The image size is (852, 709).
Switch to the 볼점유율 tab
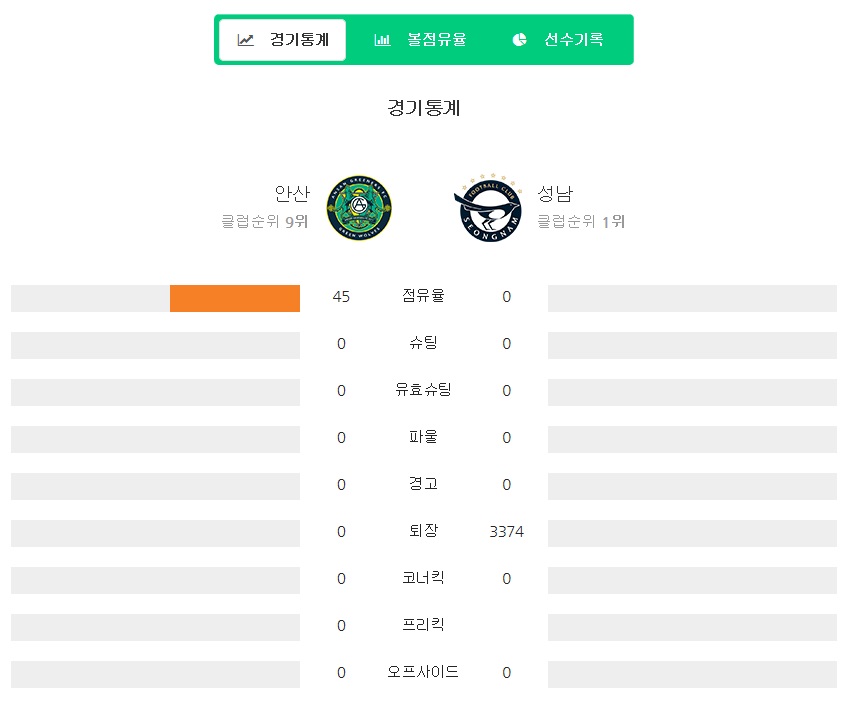pos(421,40)
